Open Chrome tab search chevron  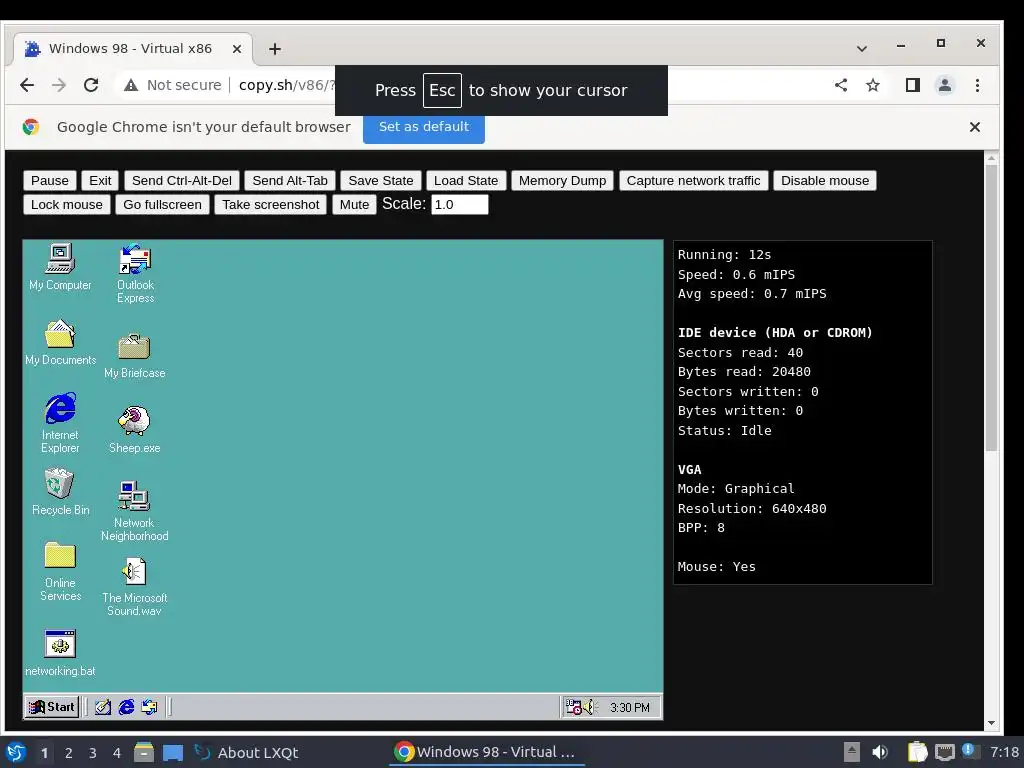pos(862,48)
